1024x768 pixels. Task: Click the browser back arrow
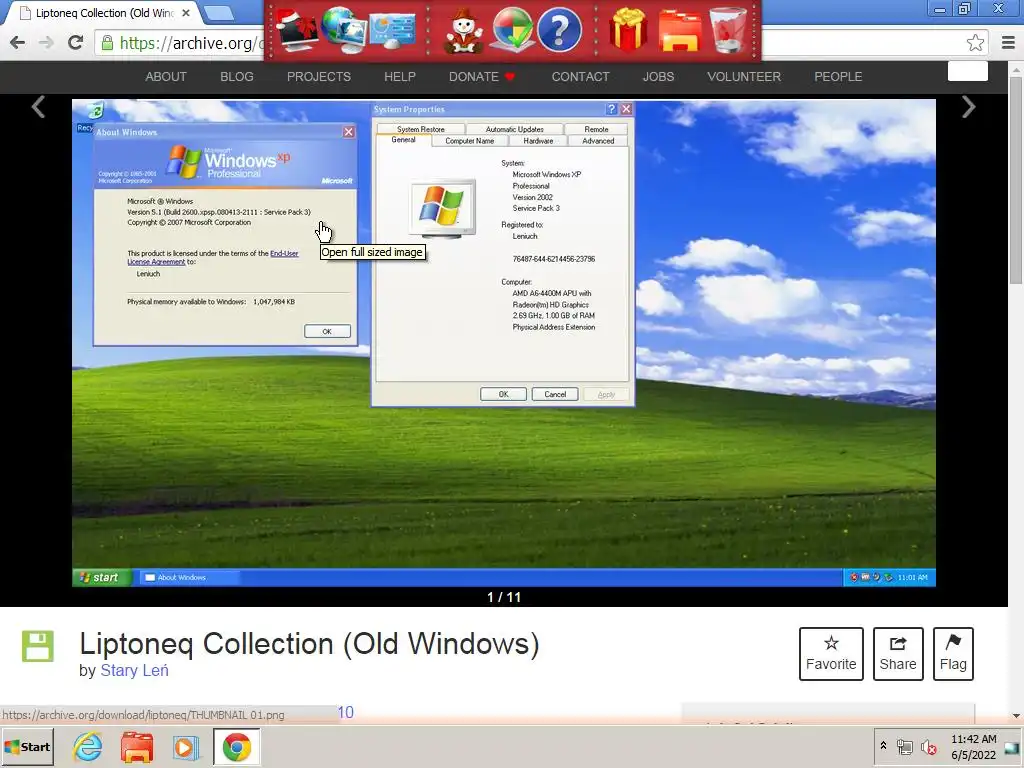(18, 43)
